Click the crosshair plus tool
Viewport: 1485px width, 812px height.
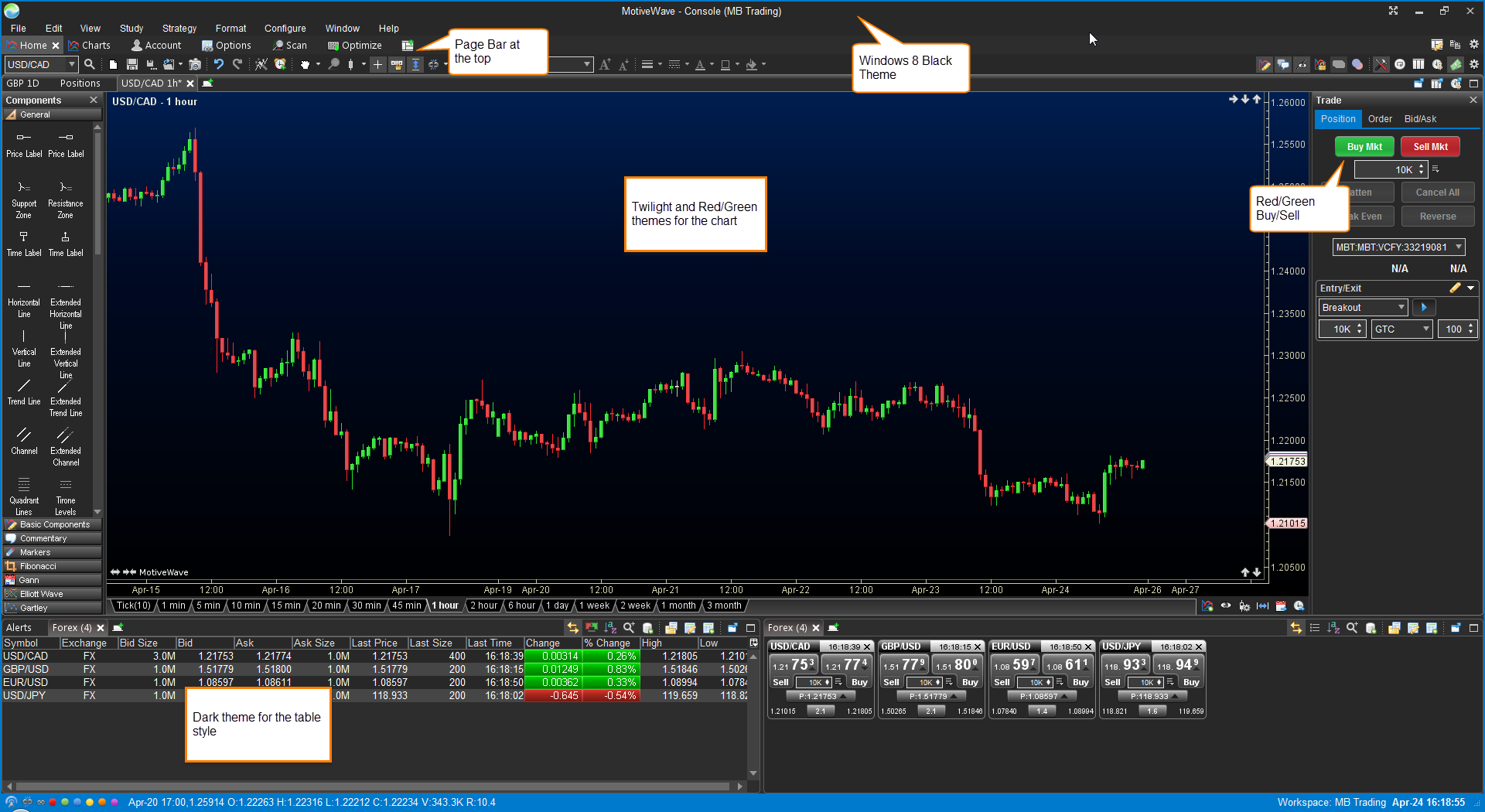pos(377,64)
